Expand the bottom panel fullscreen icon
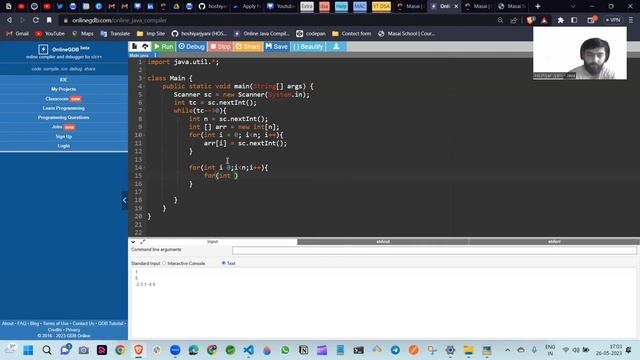640x360 pixels. [142, 242]
